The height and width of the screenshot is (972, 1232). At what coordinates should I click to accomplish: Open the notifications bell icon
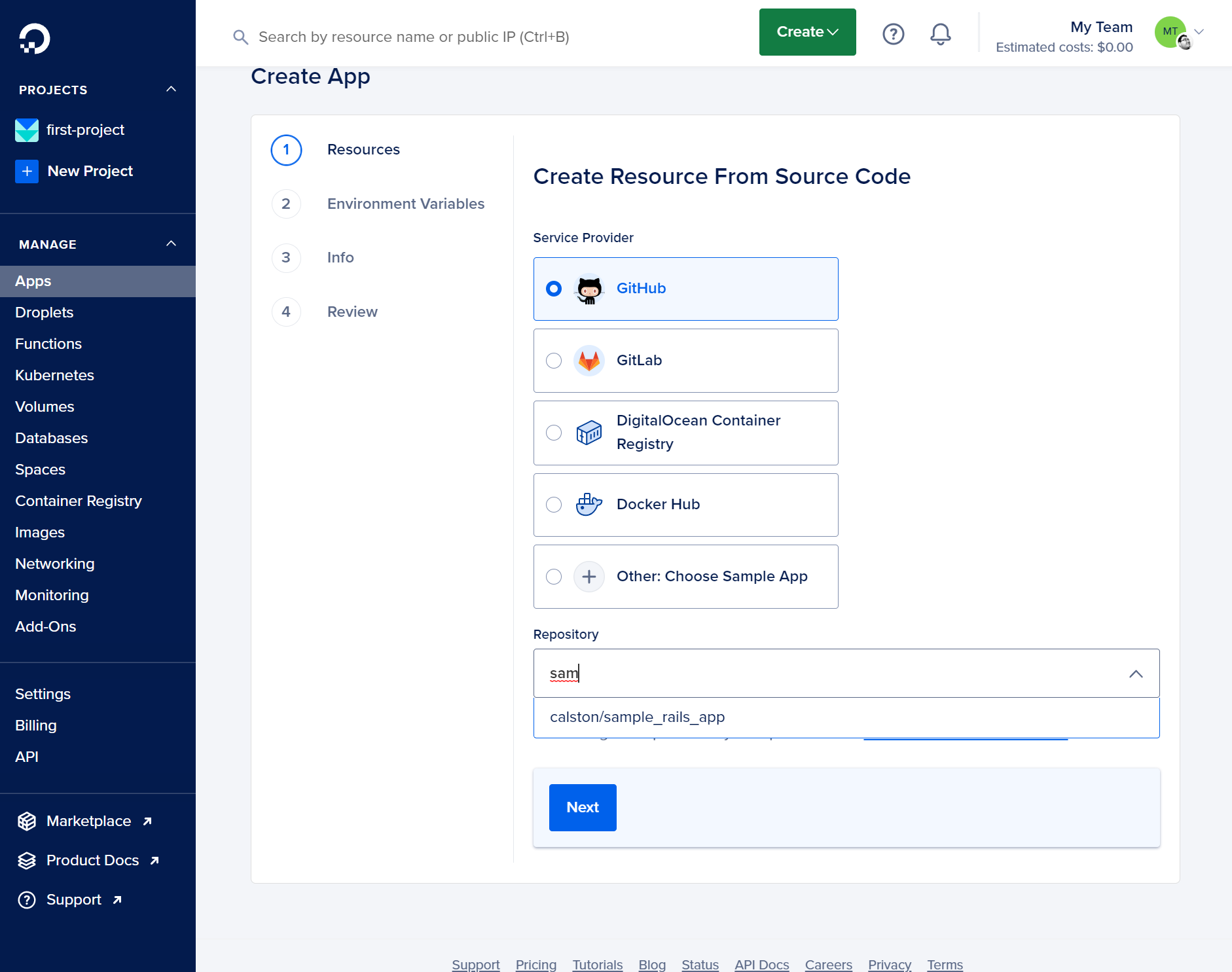point(941,34)
